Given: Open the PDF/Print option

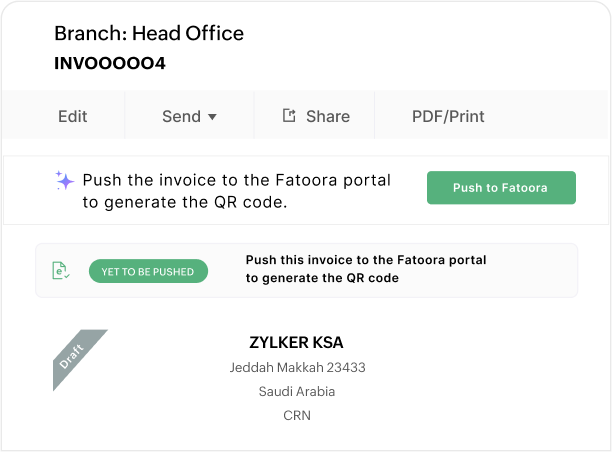Looking at the screenshot, I should (x=448, y=116).
